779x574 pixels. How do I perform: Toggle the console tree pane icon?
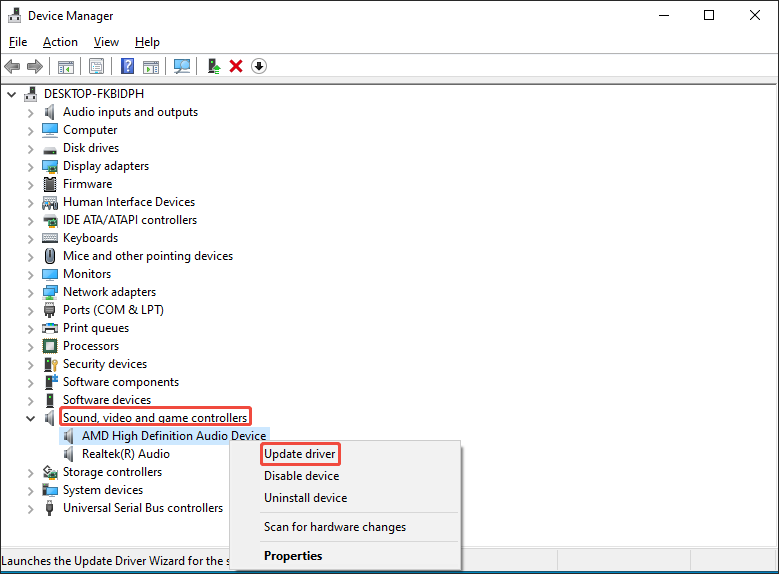pyautogui.click(x=66, y=66)
